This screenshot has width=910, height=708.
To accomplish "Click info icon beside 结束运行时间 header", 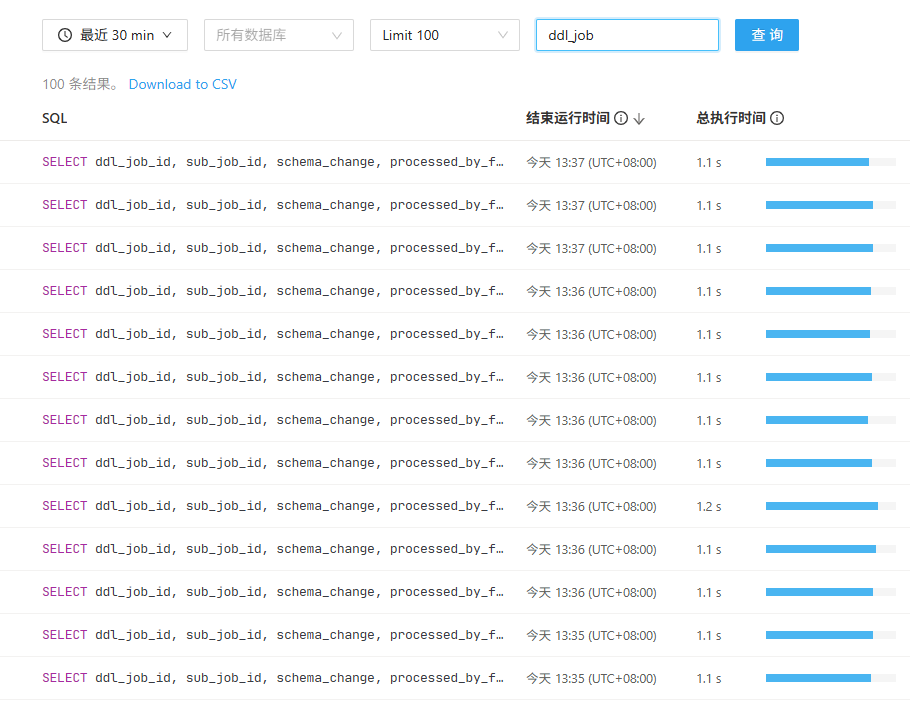I will 621,118.
